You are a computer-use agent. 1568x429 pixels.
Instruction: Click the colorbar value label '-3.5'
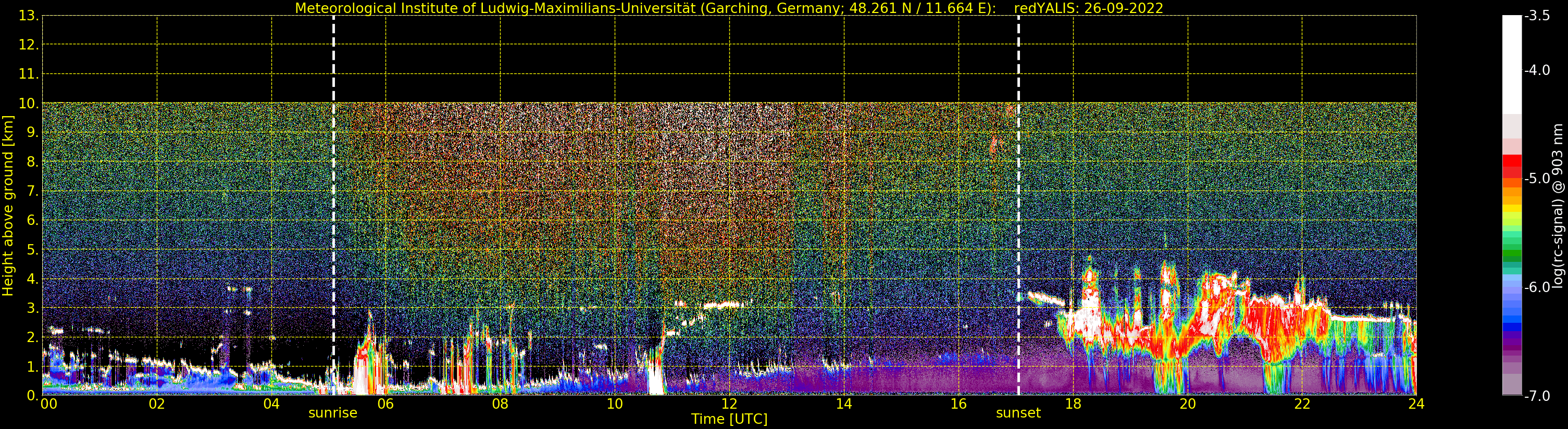[x=1537, y=16]
